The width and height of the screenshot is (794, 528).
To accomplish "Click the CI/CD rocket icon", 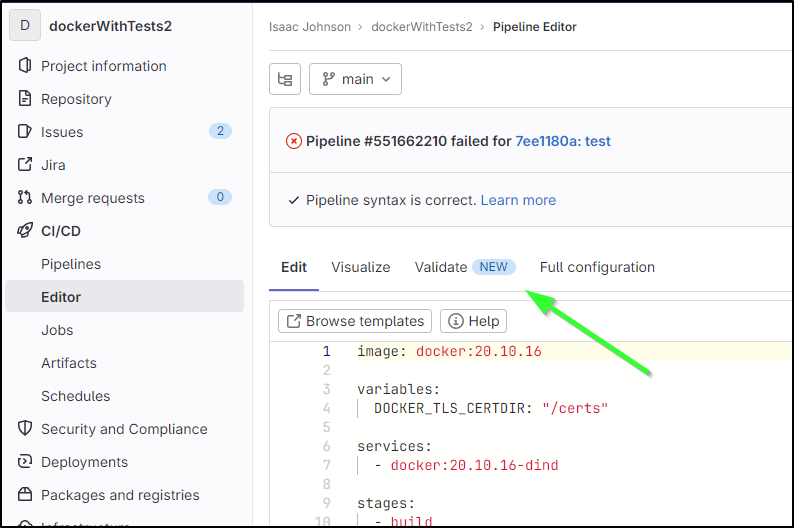I will click(x=25, y=230).
